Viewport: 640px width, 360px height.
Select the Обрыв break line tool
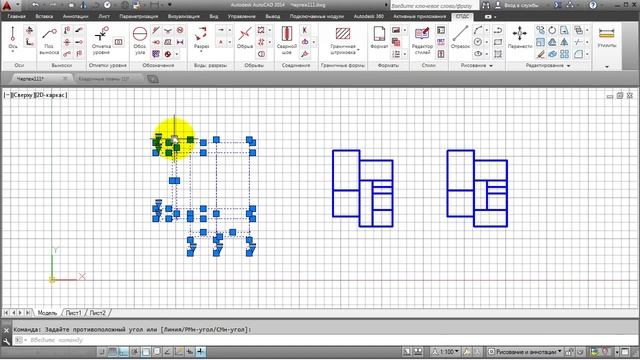pyautogui.click(x=245, y=38)
